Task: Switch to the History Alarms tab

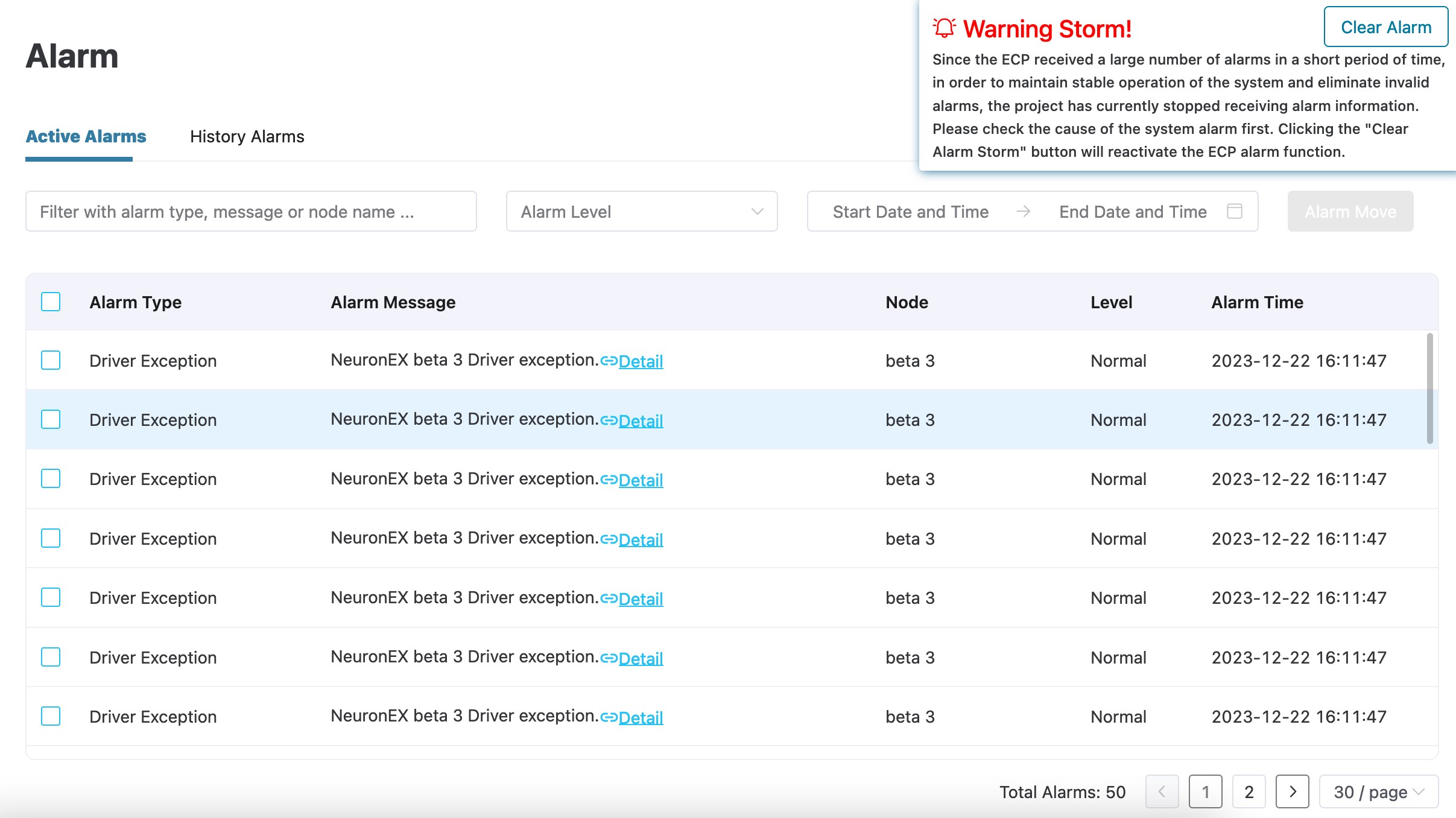Action: click(247, 136)
